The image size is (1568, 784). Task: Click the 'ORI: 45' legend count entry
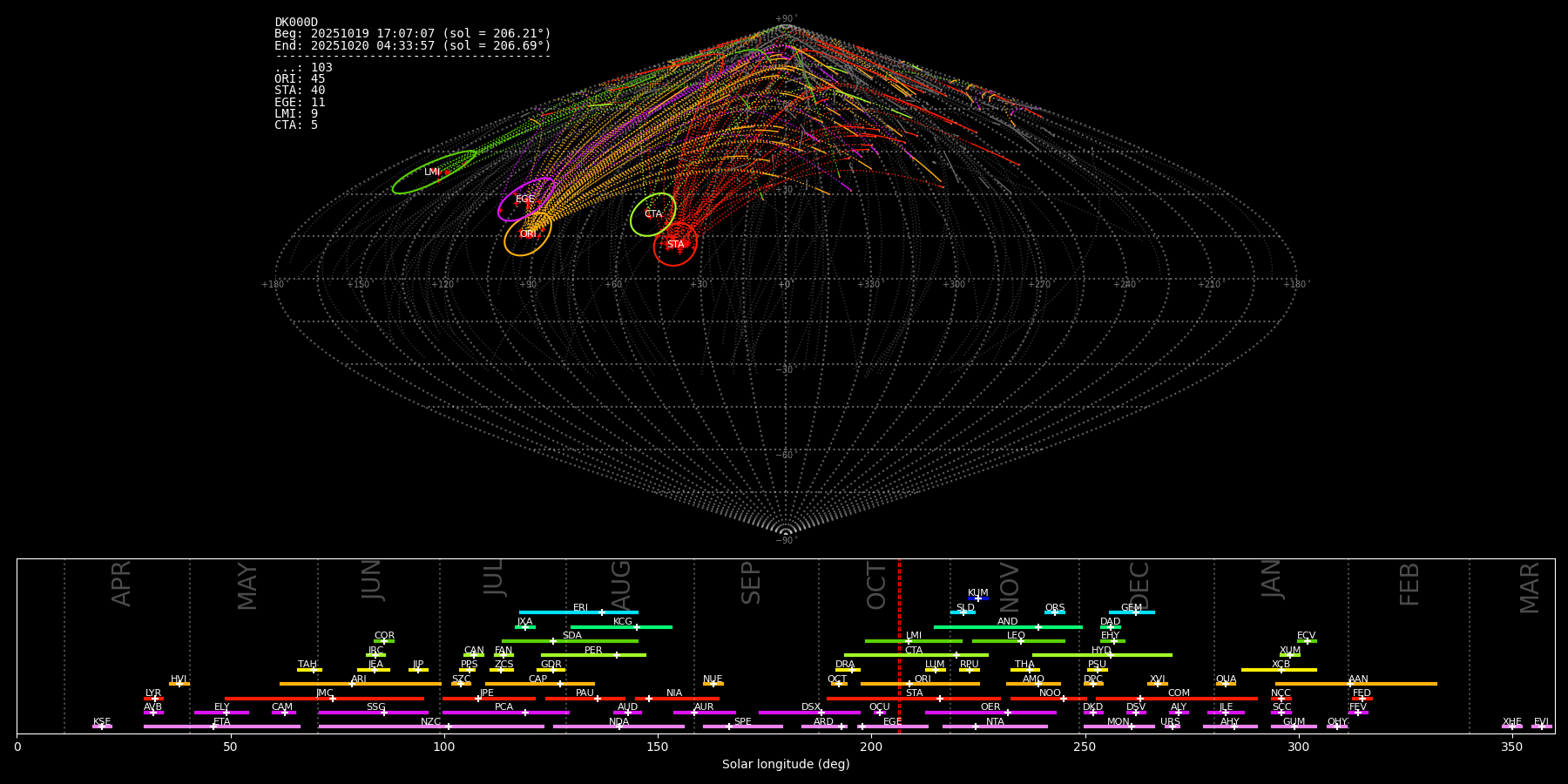click(300, 79)
